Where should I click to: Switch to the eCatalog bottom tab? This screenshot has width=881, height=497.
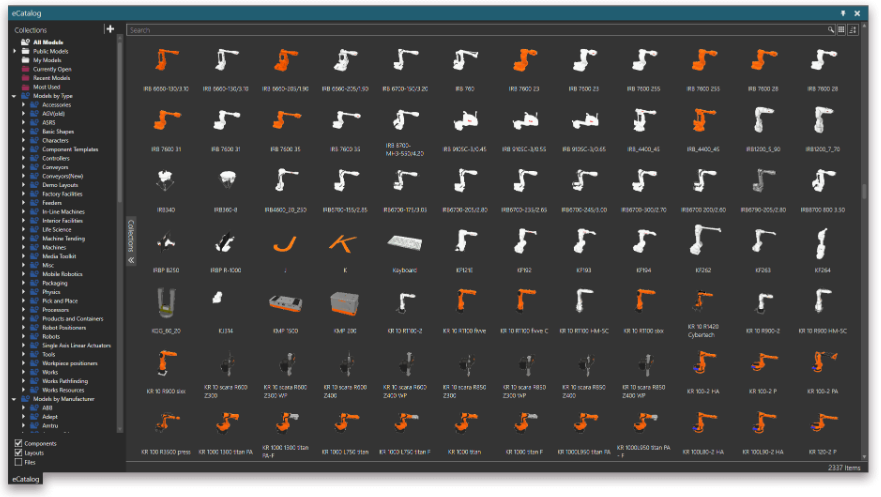(x=26, y=479)
